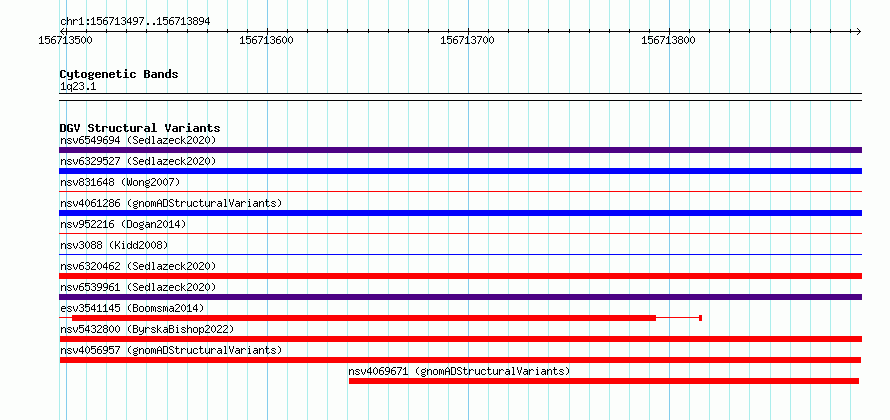Click the 1q23.1 band label
This screenshot has width=890, height=420.
pyautogui.click(x=78, y=87)
